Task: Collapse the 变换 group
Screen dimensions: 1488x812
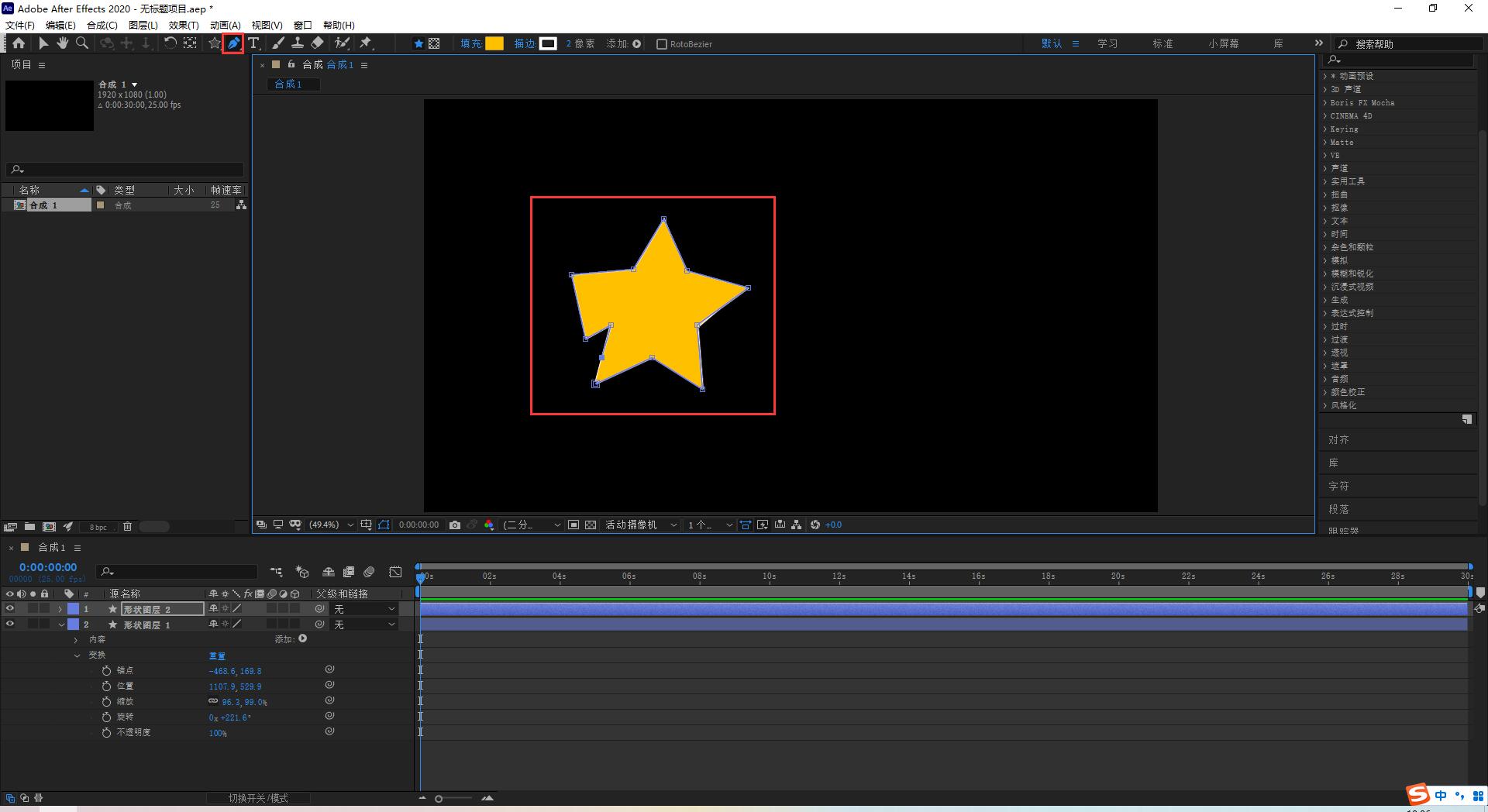Action: pyautogui.click(x=76, y=655)
